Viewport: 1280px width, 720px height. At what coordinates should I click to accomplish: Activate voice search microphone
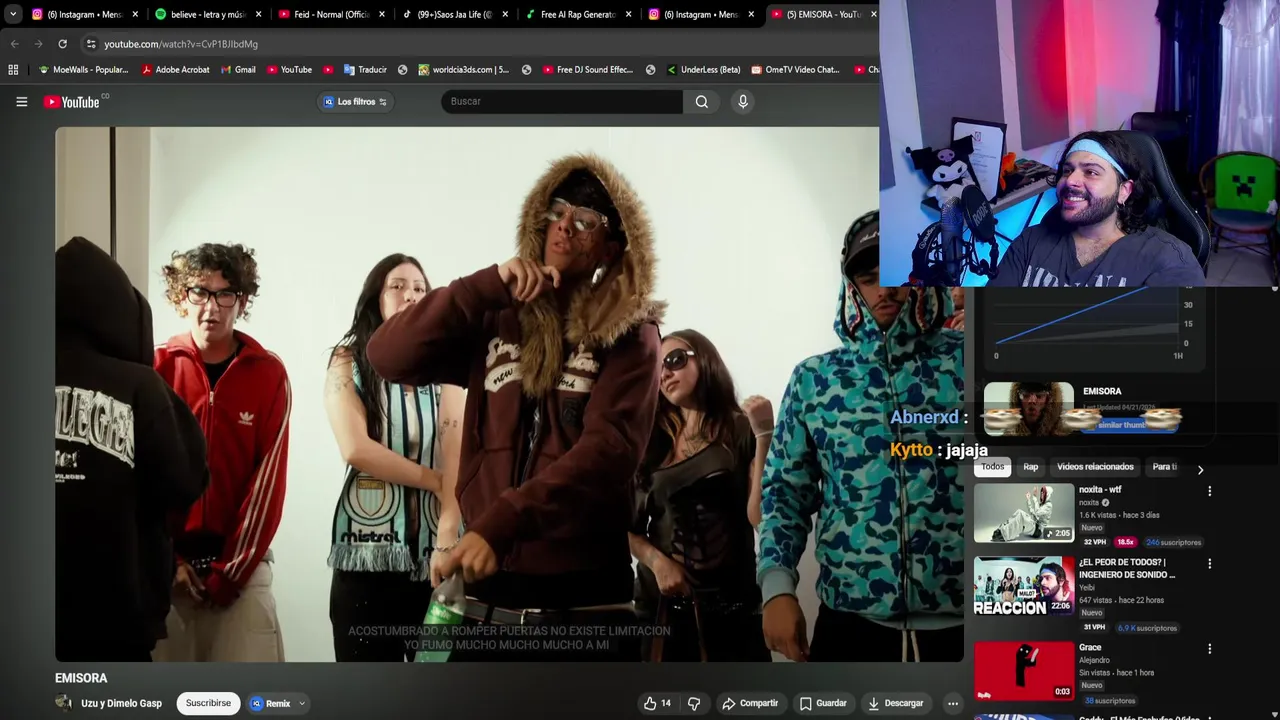[742, 101]
